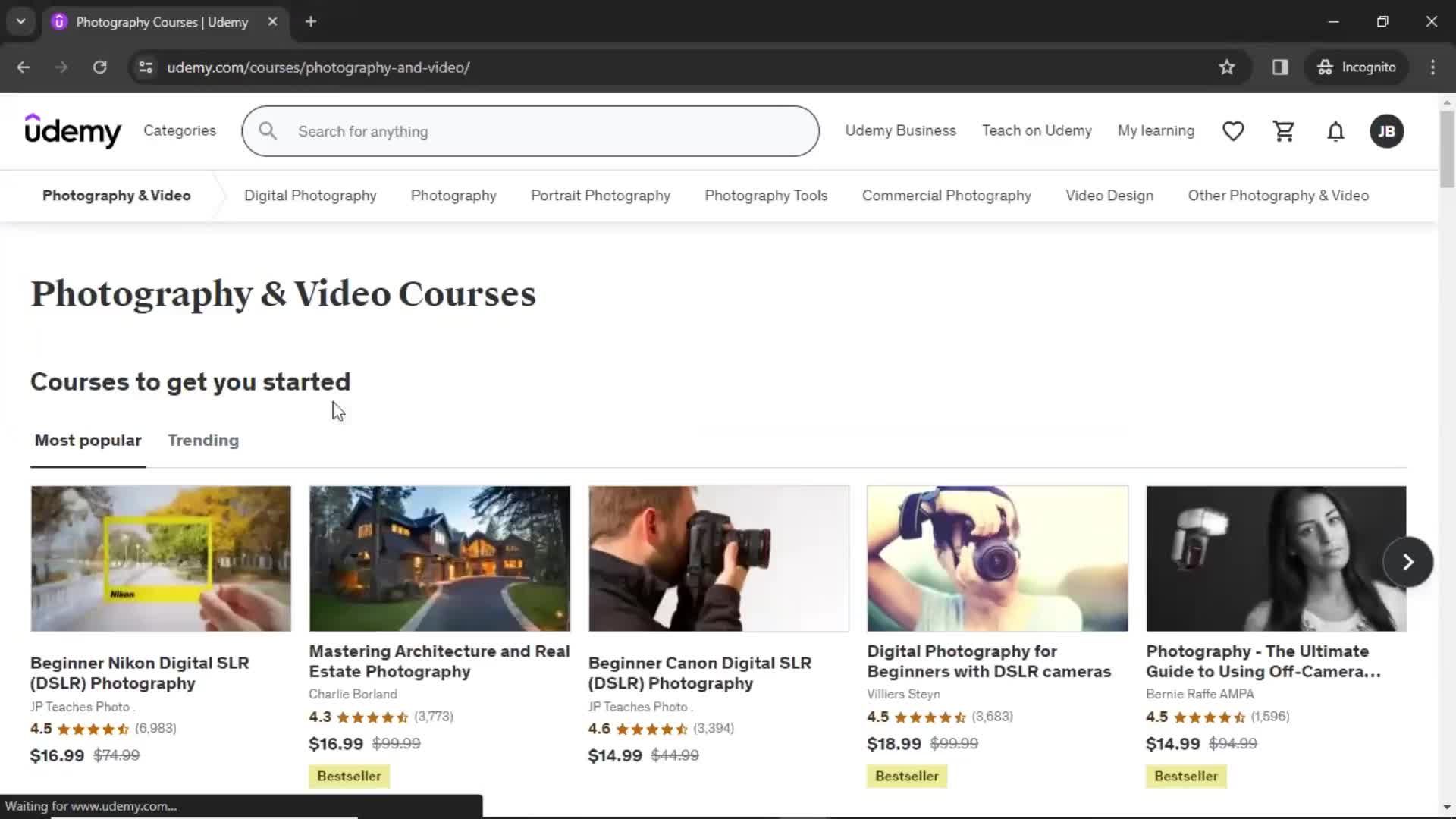Image resolution: width=1456 pixels, height=819 pixels.
Task: Click Udemy Business link
Action: (901, 131)
